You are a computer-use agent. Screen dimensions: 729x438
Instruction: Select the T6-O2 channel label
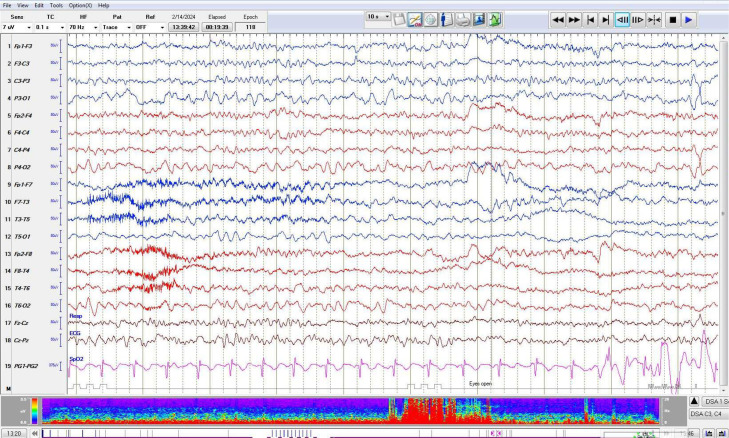[x=22, y=305]
